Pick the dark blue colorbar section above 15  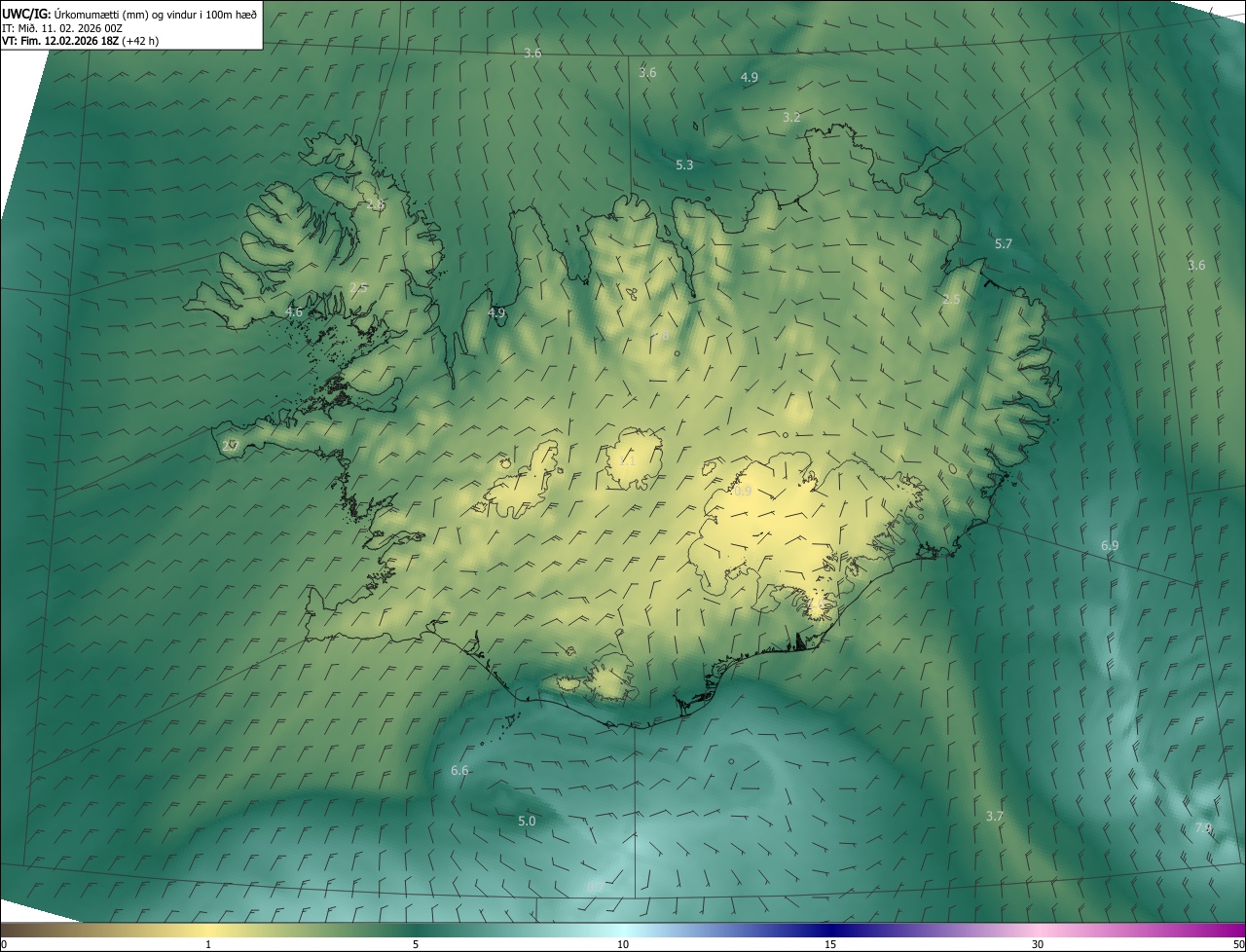(x=830, y=931)
